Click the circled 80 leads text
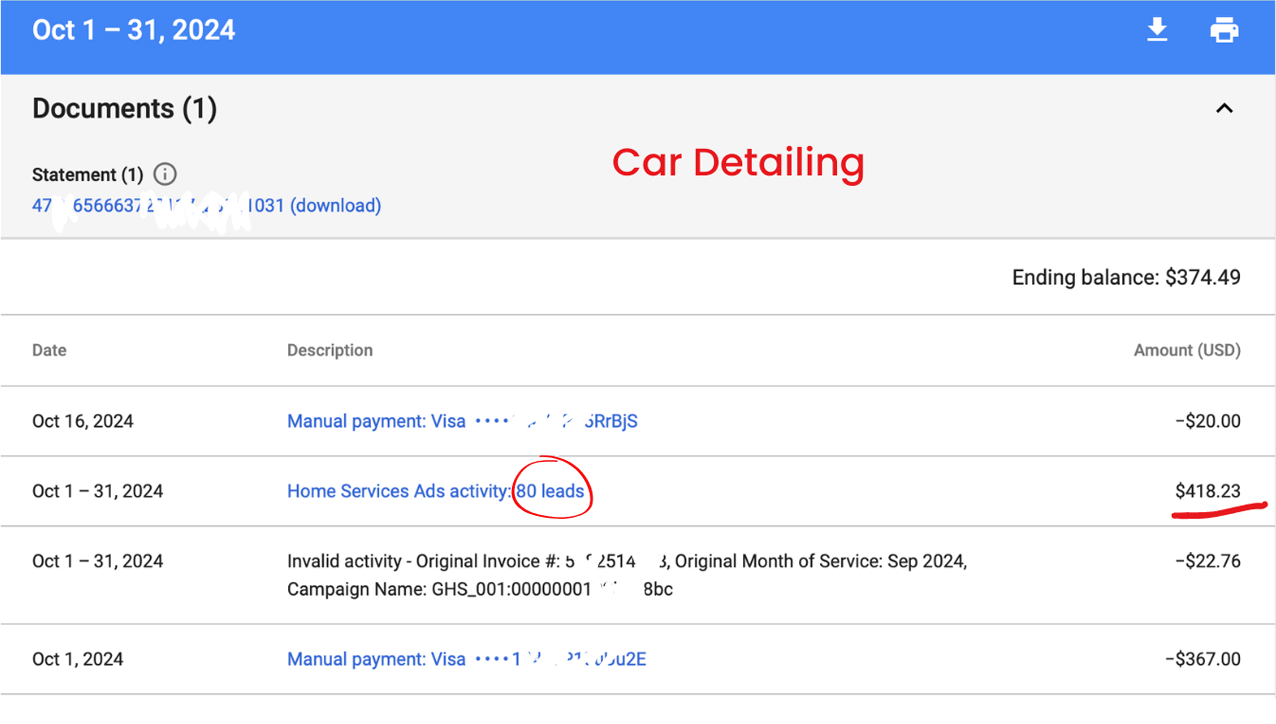 550,491
